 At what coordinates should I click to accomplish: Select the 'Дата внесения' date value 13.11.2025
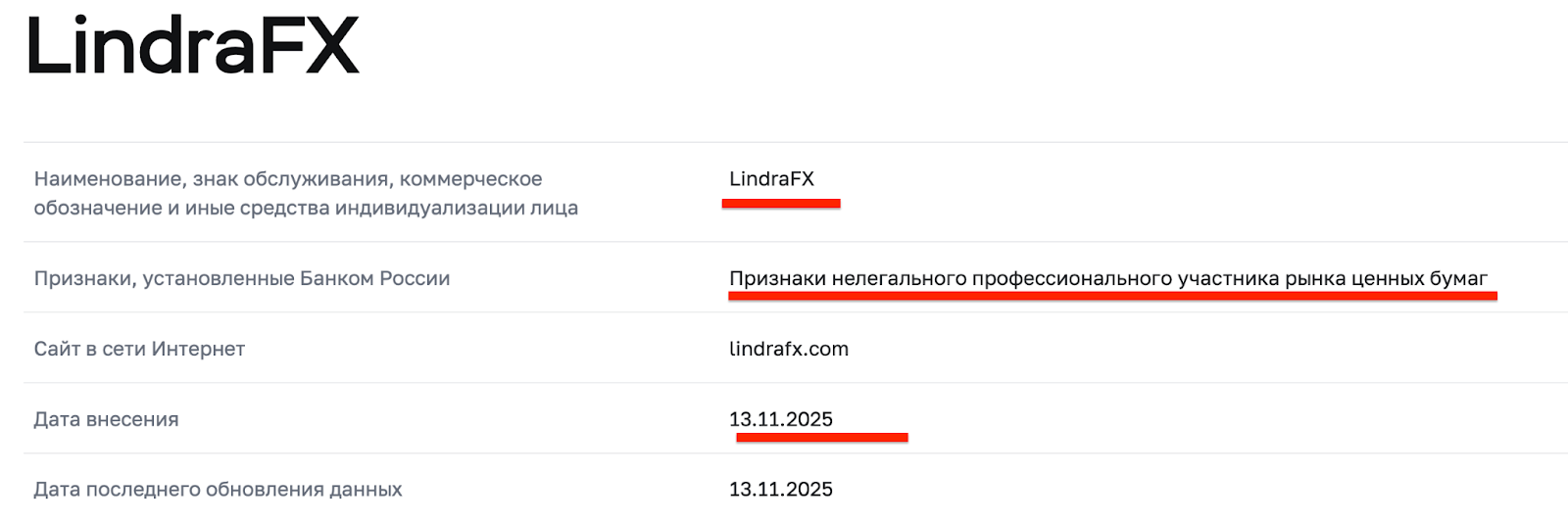(x=780, y=419)
